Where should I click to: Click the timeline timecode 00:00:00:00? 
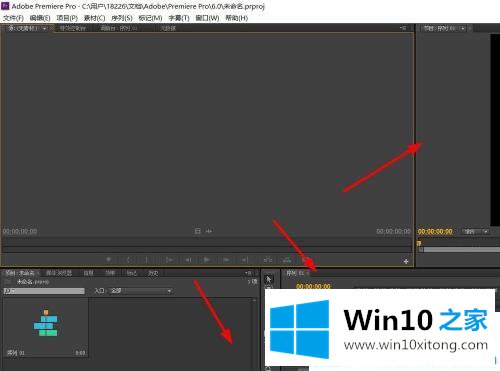pyautogui.click(x=313, y=286)
